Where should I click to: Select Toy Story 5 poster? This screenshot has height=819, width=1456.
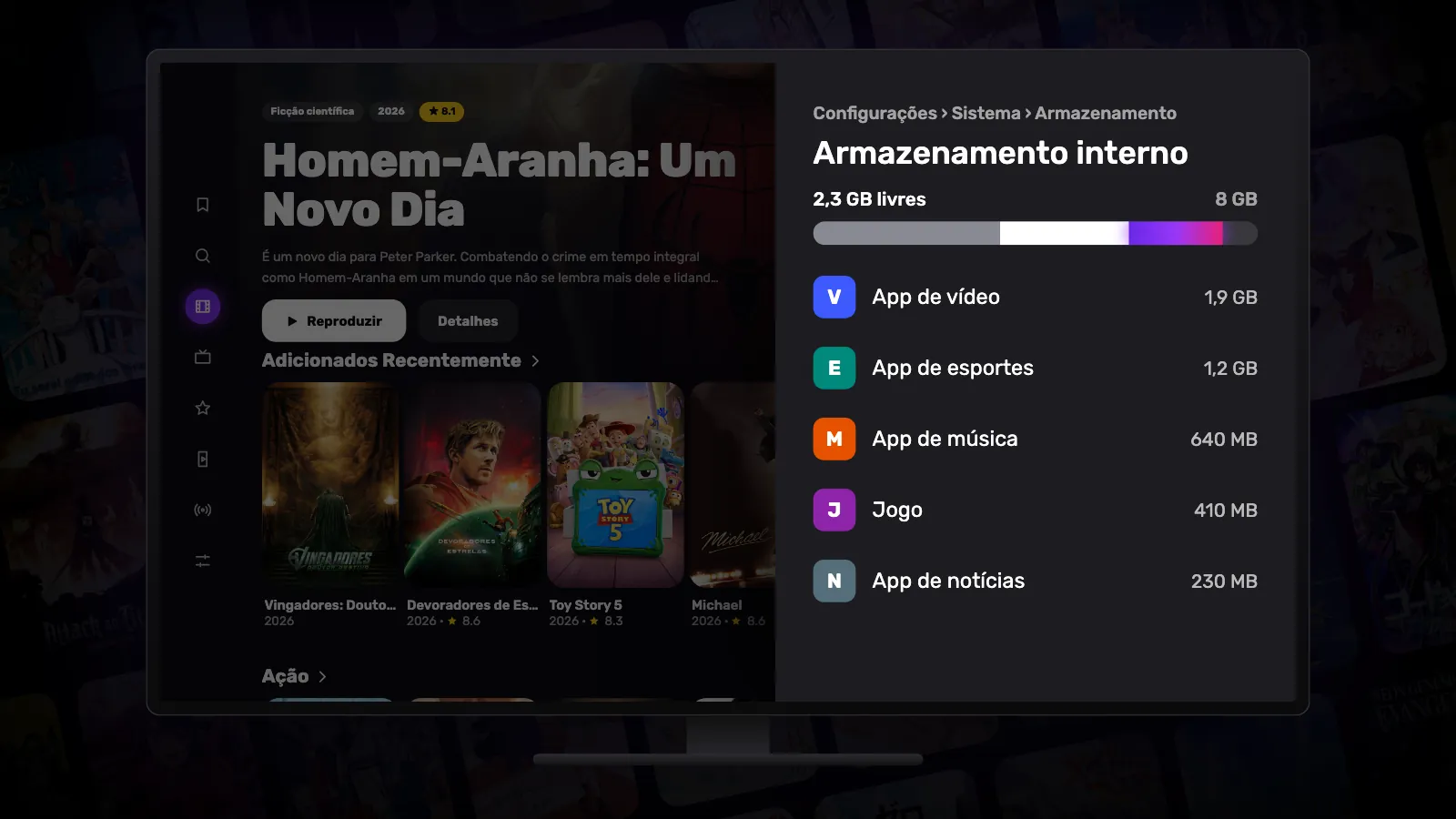(x=615, y=484)
